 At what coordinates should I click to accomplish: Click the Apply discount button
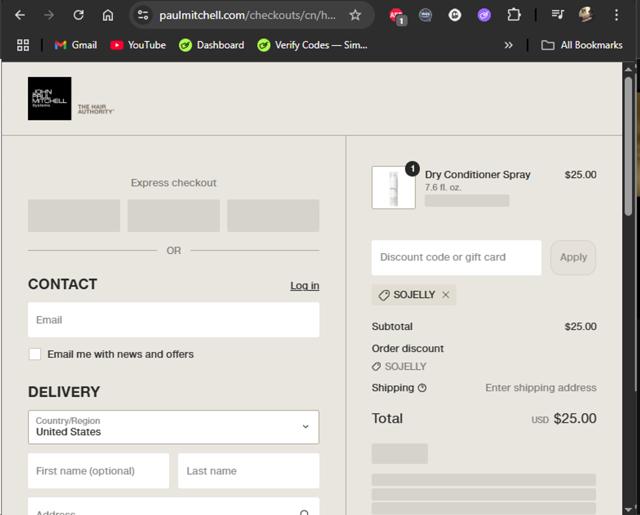point(573,258)
